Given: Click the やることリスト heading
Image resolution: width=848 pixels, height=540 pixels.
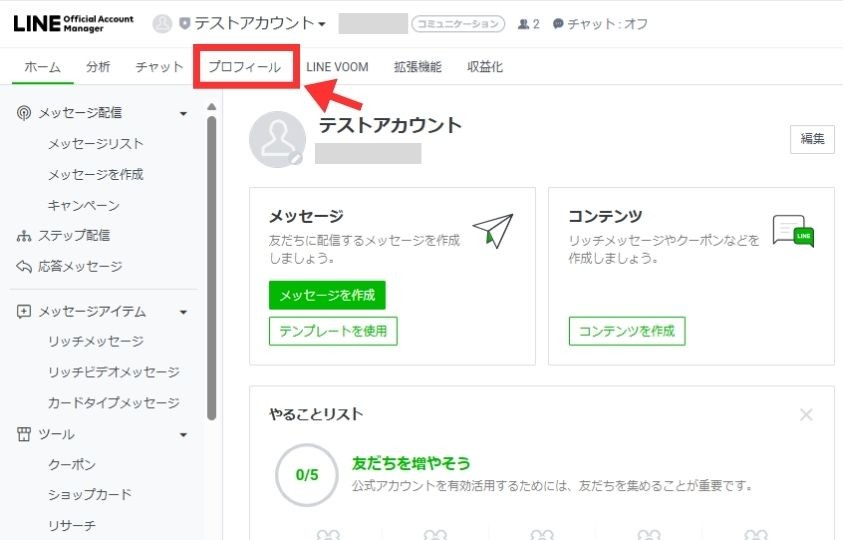Looking at the screenshot, I should click(x=316, y=414).
